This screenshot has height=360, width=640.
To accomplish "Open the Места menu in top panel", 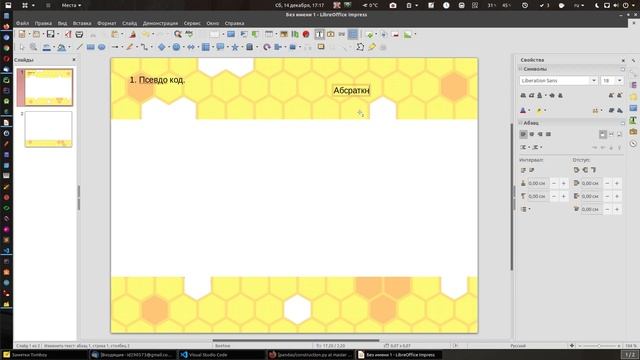I will (x=71, y=5).
